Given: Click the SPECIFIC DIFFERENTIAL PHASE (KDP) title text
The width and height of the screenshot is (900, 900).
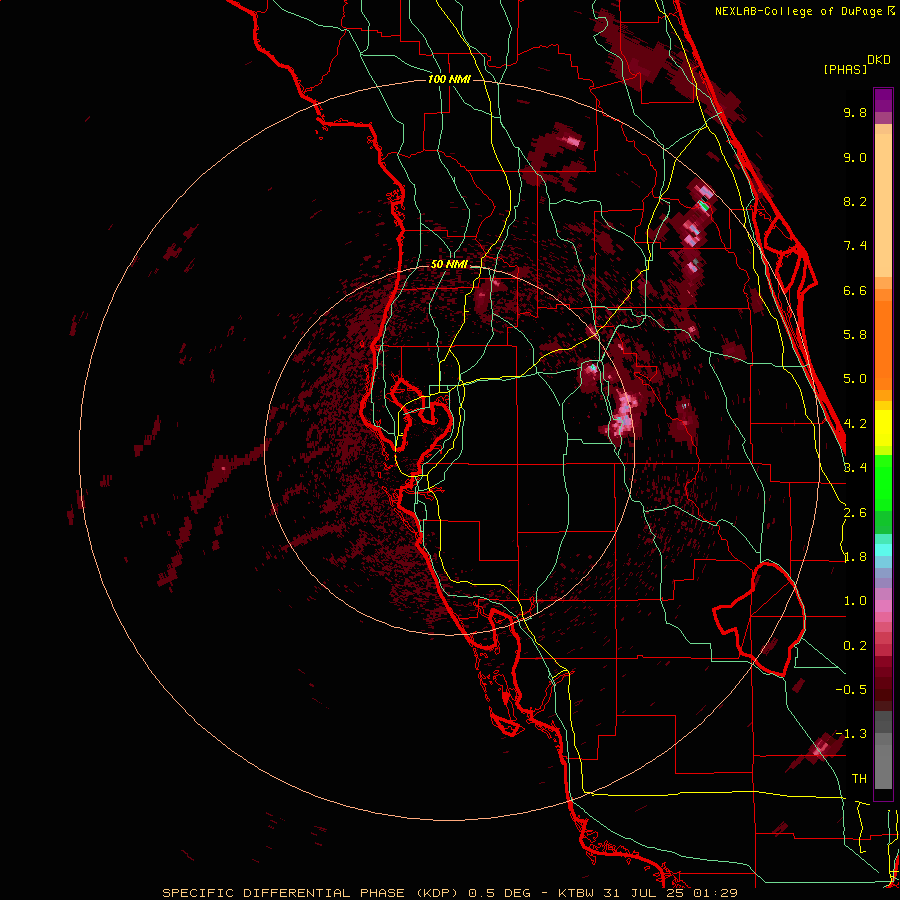Looking at the screenshot, I should [311, 893].
